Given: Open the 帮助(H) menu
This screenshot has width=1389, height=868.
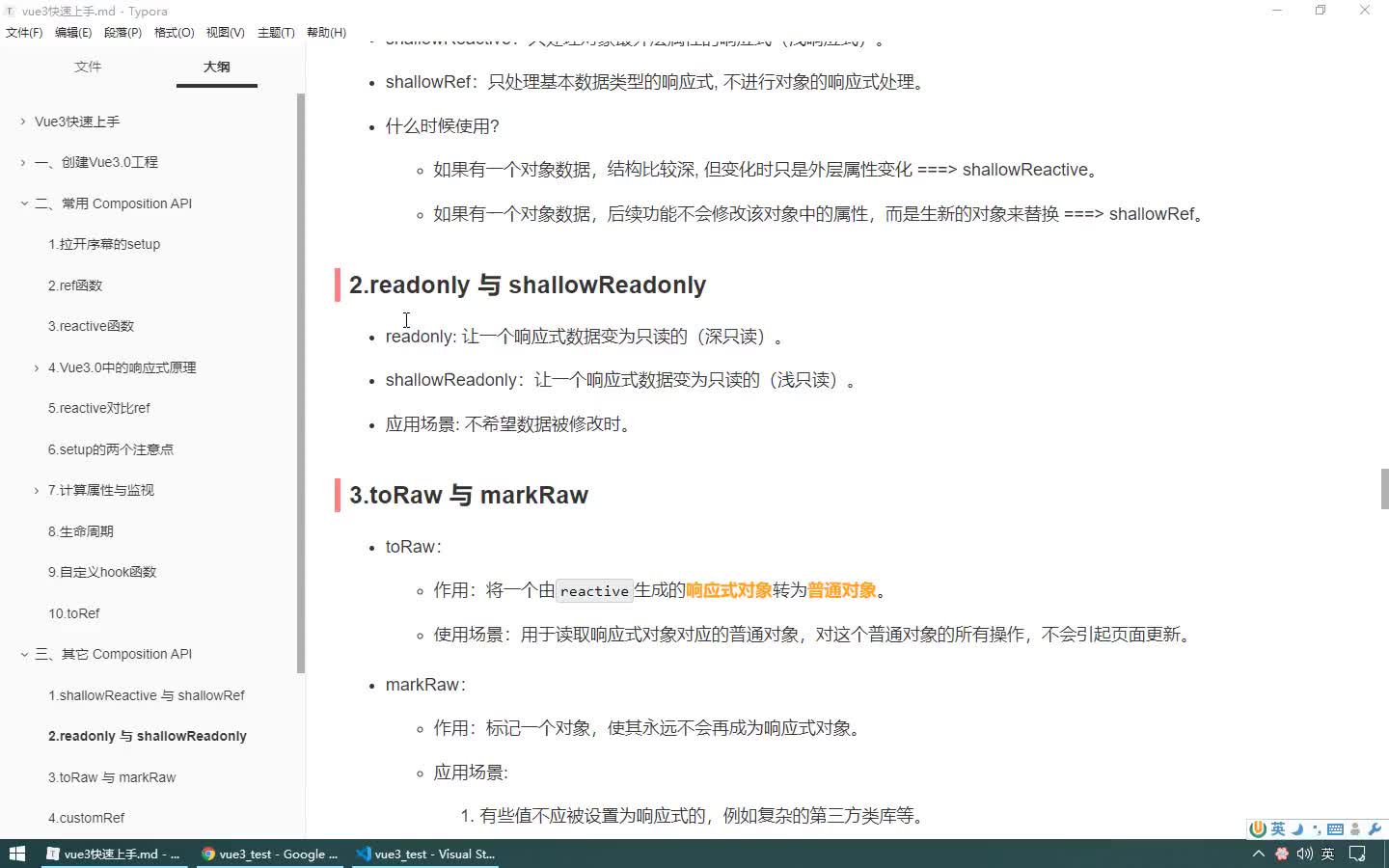Looking at the screenshot, I should click(326, 33).
